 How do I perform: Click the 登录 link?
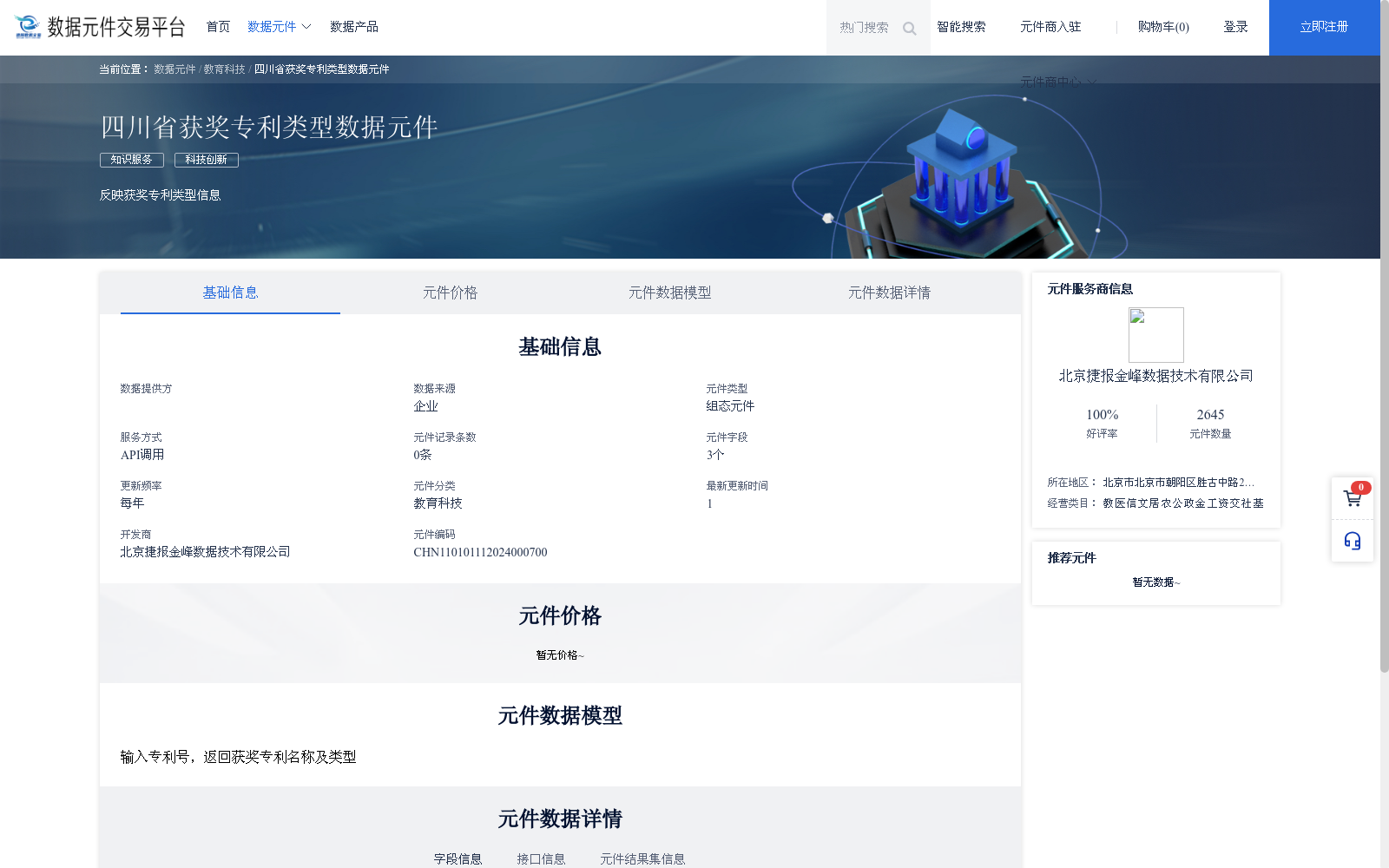tap(1235, 27)
